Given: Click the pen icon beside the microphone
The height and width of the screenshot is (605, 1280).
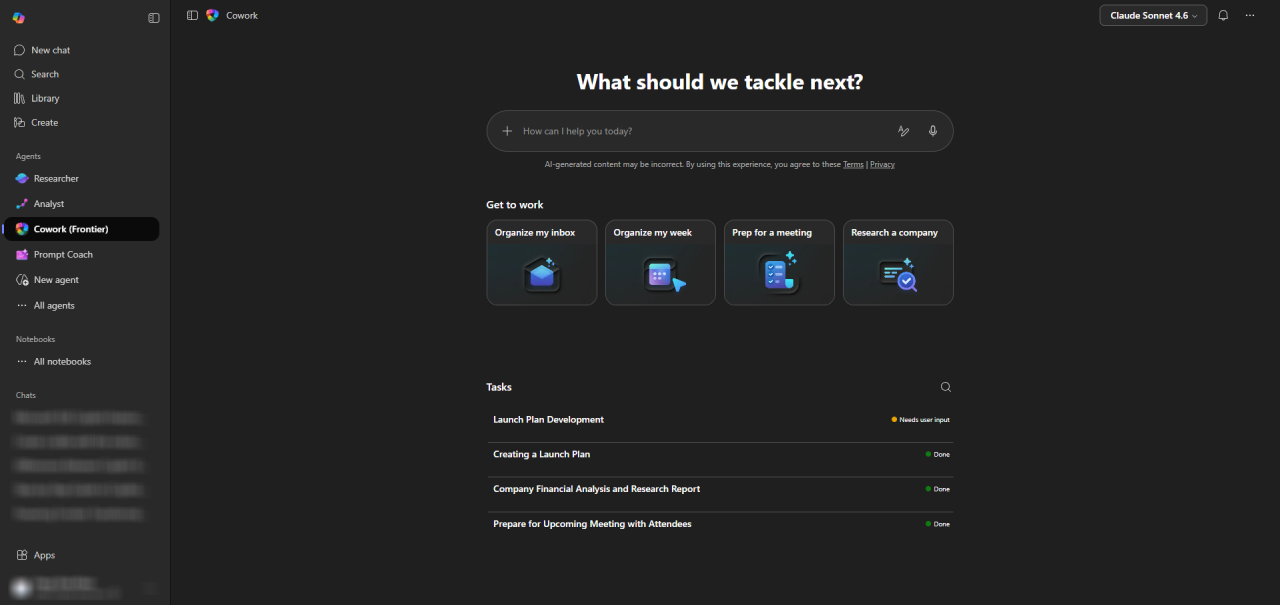Looking at the screenshot, I should point(903,131).
